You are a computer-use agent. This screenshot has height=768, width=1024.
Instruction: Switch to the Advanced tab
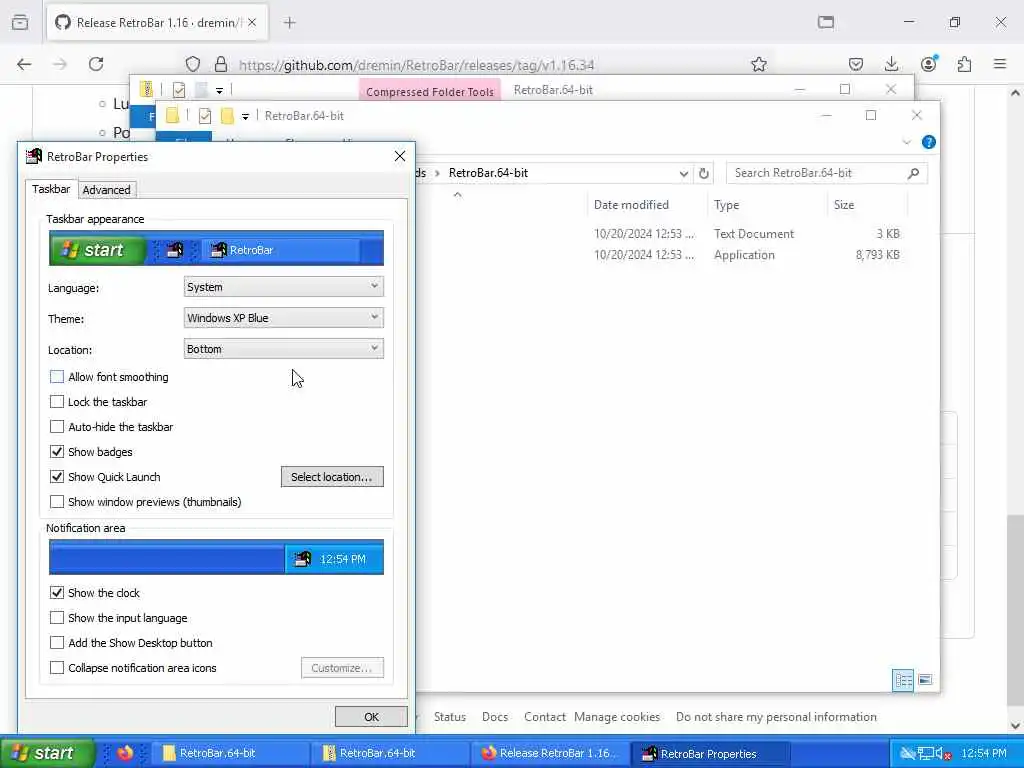pos(106,190)
